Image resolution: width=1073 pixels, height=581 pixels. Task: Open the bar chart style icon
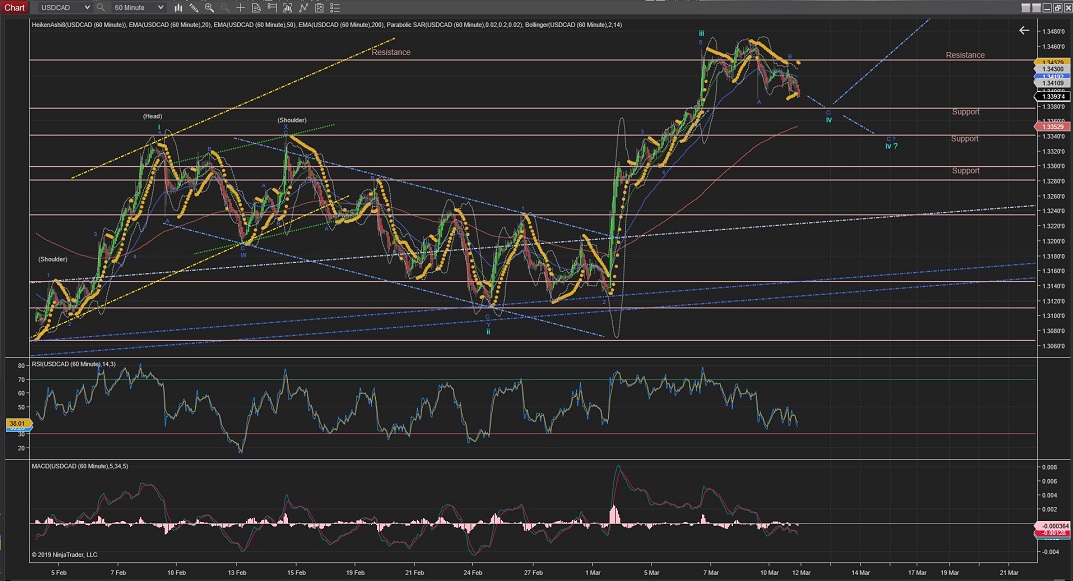click(x=178, y=8)
